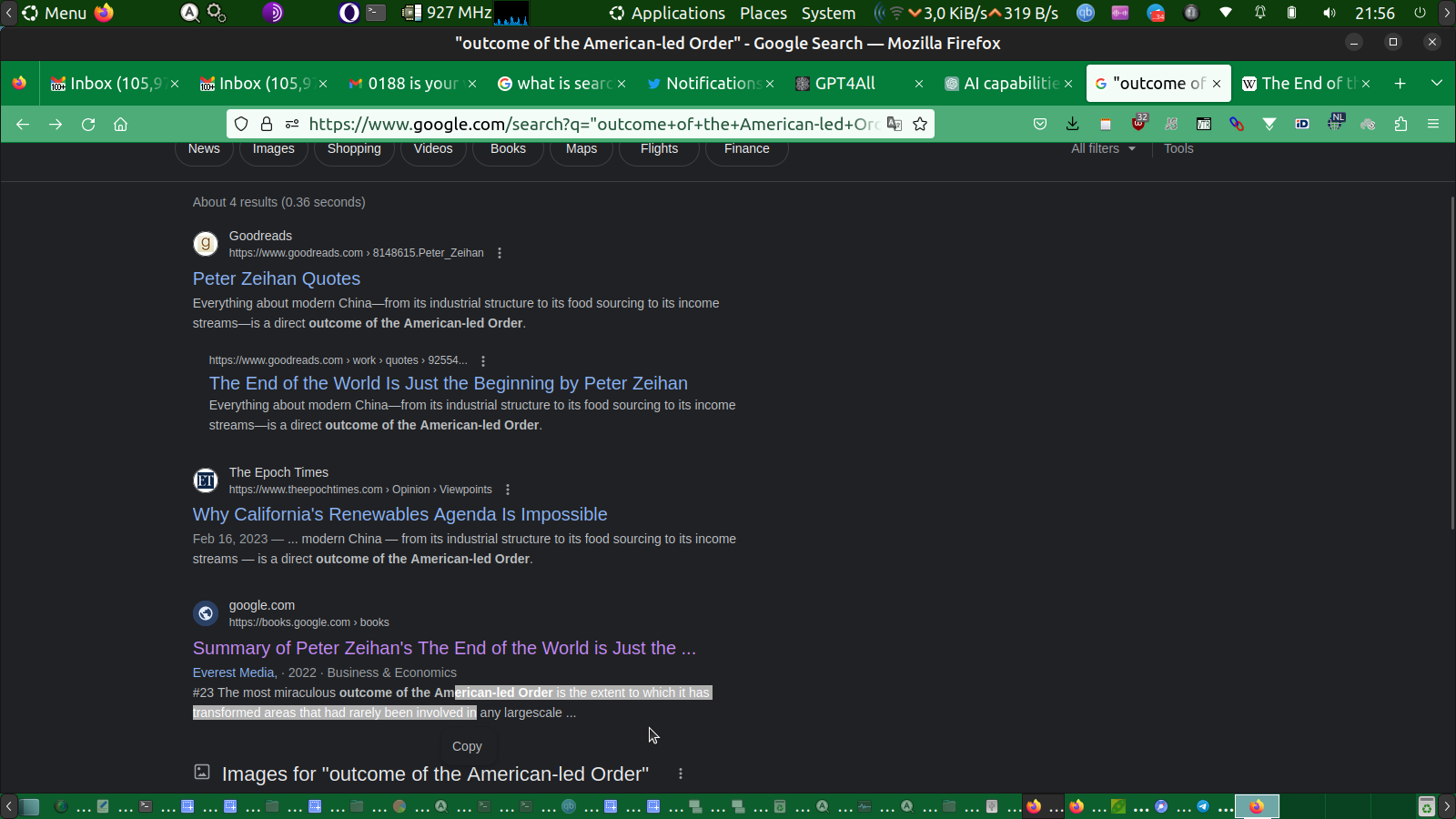
Task: Switch to the 'what is search' Google tab
Action: [557, 83]
